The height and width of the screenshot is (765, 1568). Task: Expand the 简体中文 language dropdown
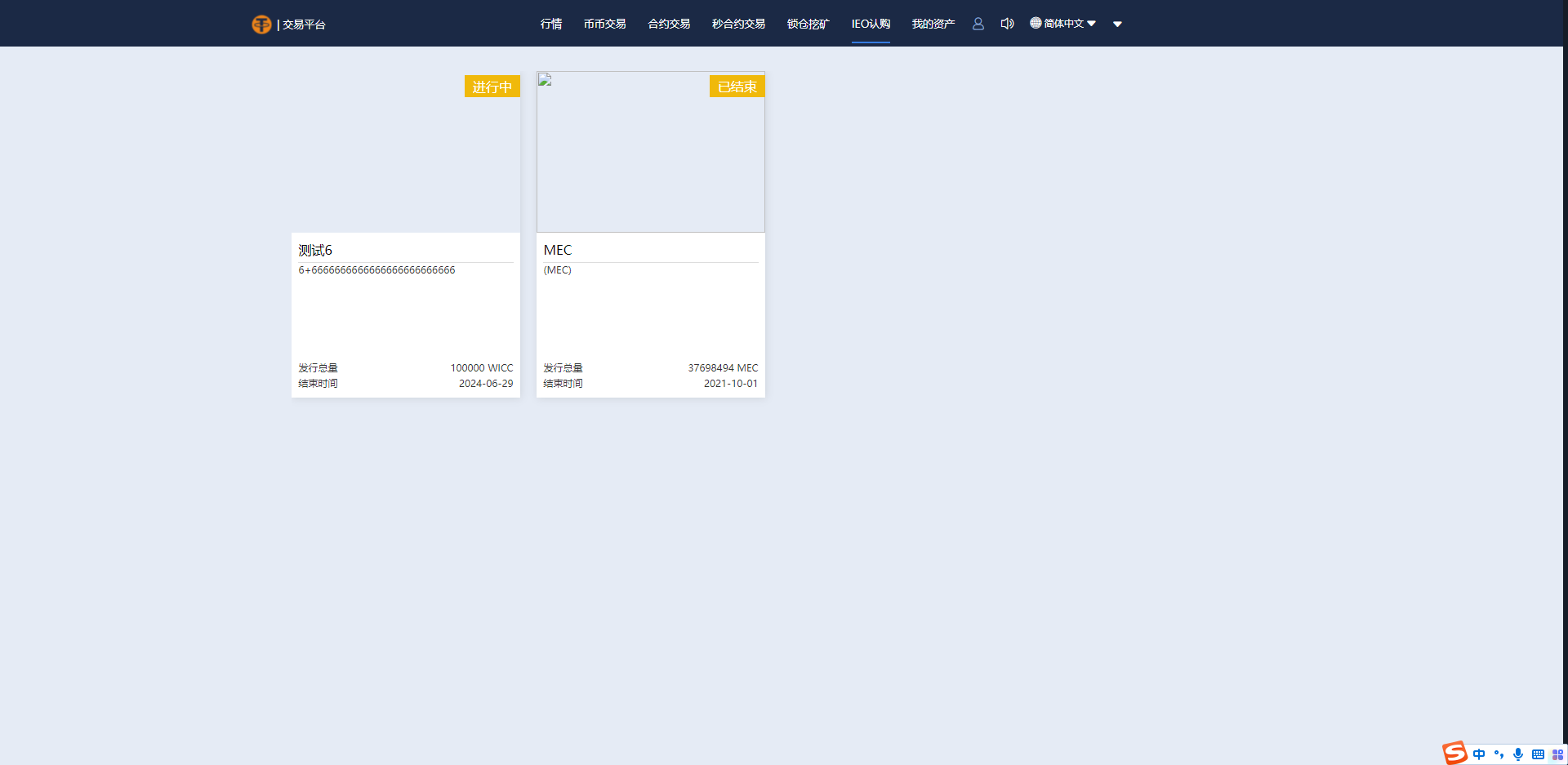coord(1062,24)
